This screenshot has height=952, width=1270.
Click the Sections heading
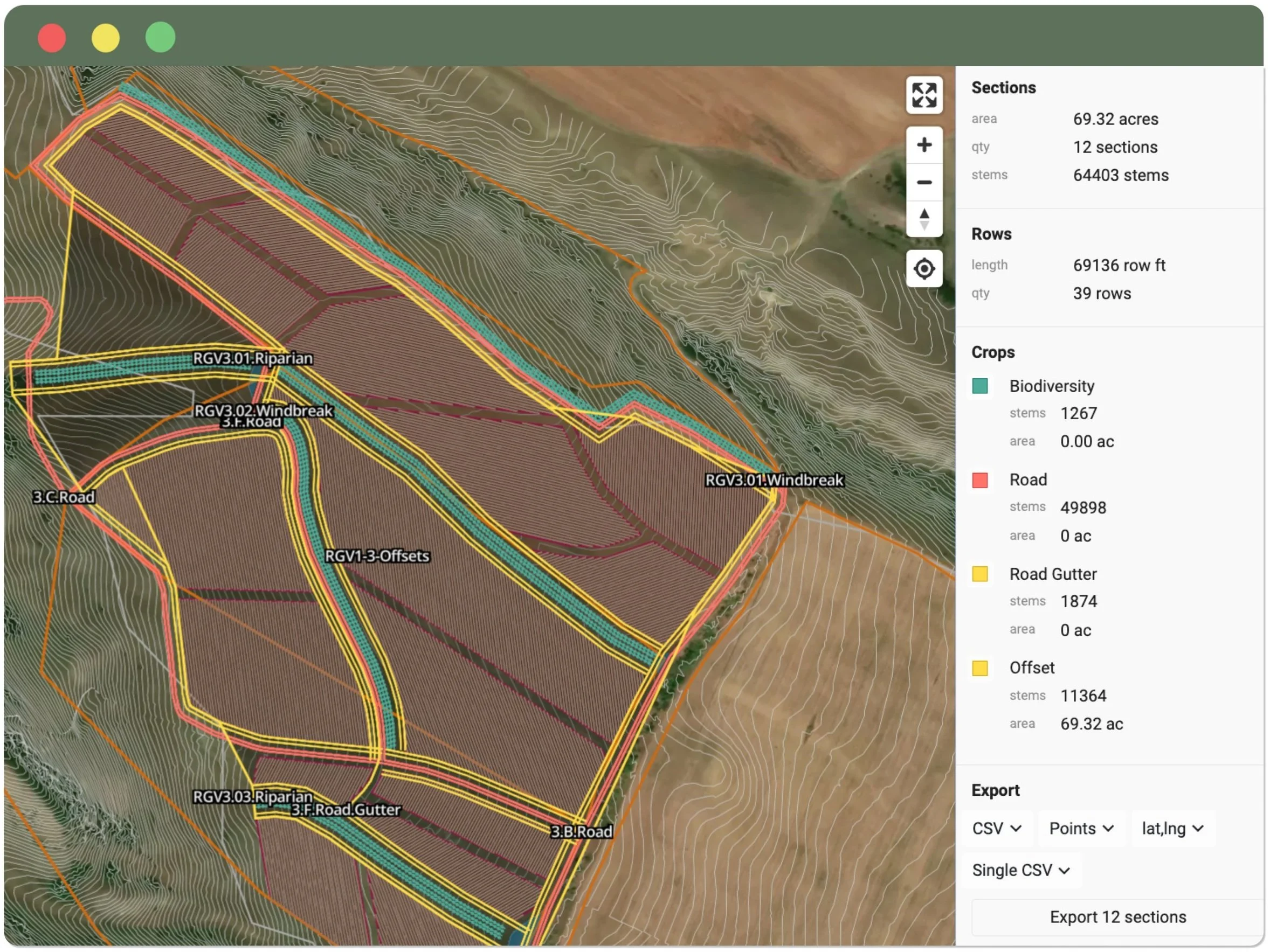tap(1003, 87)
